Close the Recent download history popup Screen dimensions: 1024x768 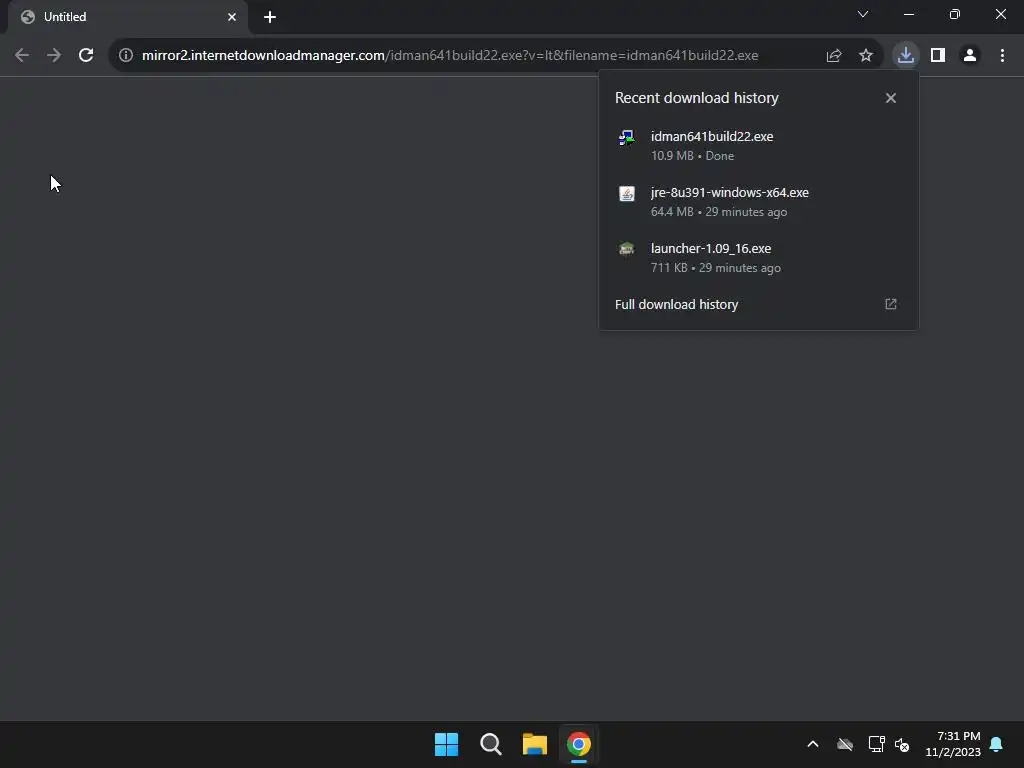pyautogui.click(x=891, y=98)
